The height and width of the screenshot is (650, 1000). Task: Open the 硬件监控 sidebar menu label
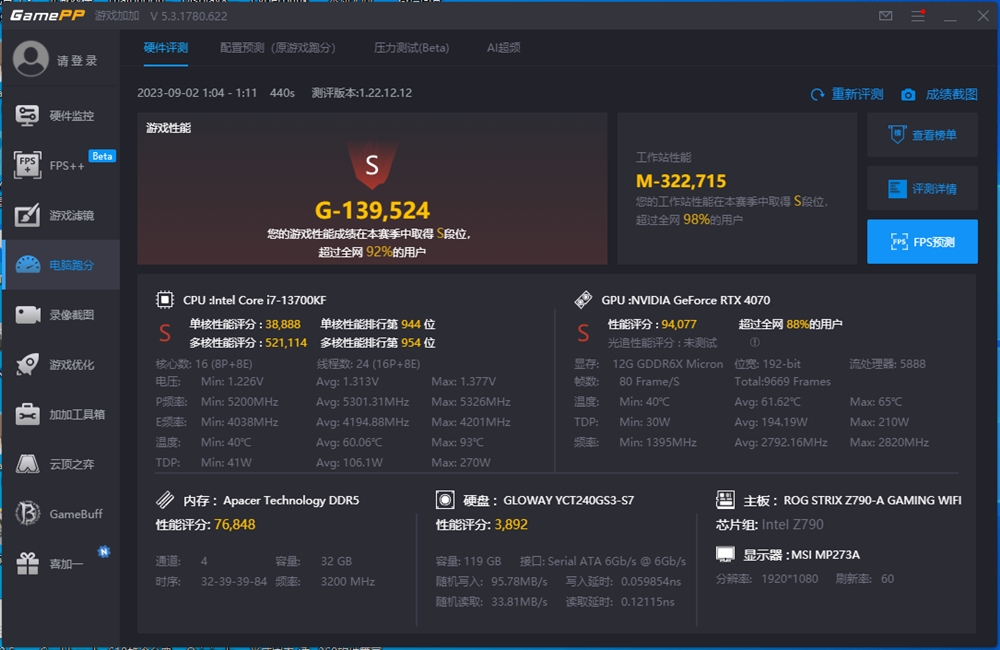71,115
